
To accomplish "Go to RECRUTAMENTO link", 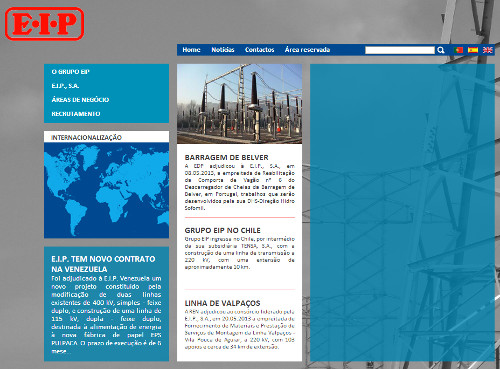I will 76,114.
